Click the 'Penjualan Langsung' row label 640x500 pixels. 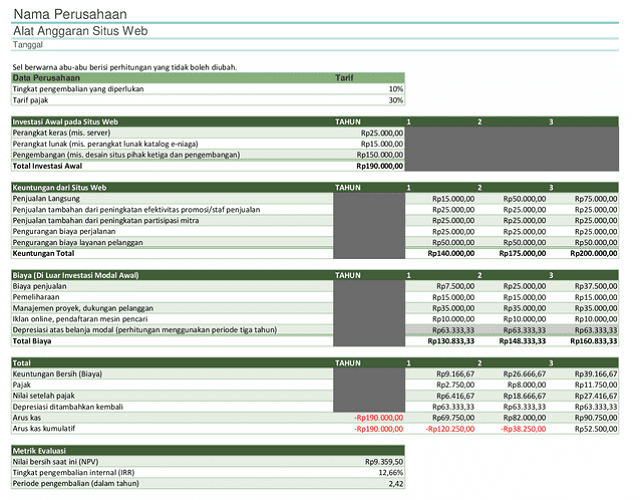(x=46, y=199)
